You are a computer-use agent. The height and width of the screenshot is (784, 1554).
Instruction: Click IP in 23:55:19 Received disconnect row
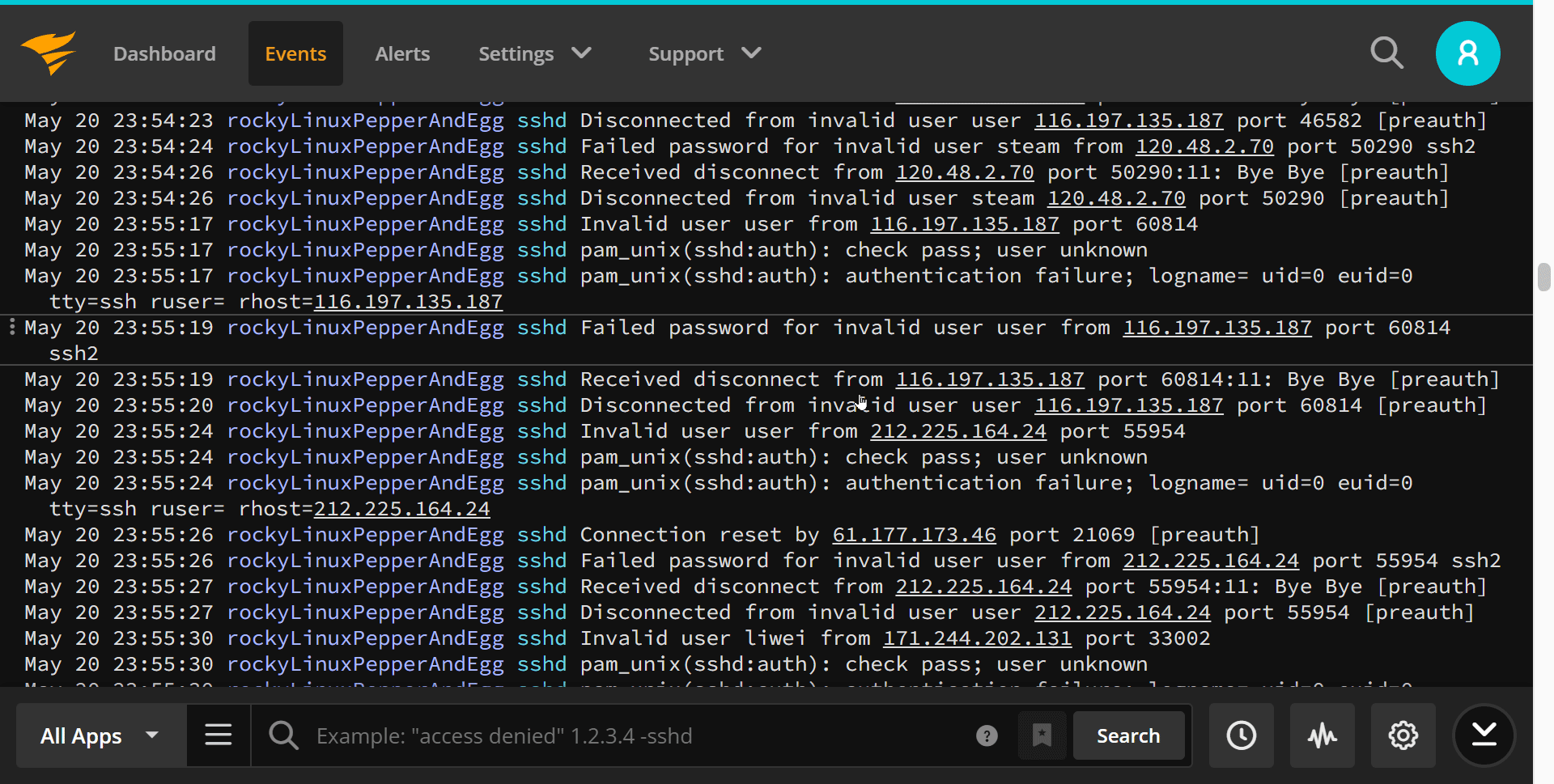[989, 379]
